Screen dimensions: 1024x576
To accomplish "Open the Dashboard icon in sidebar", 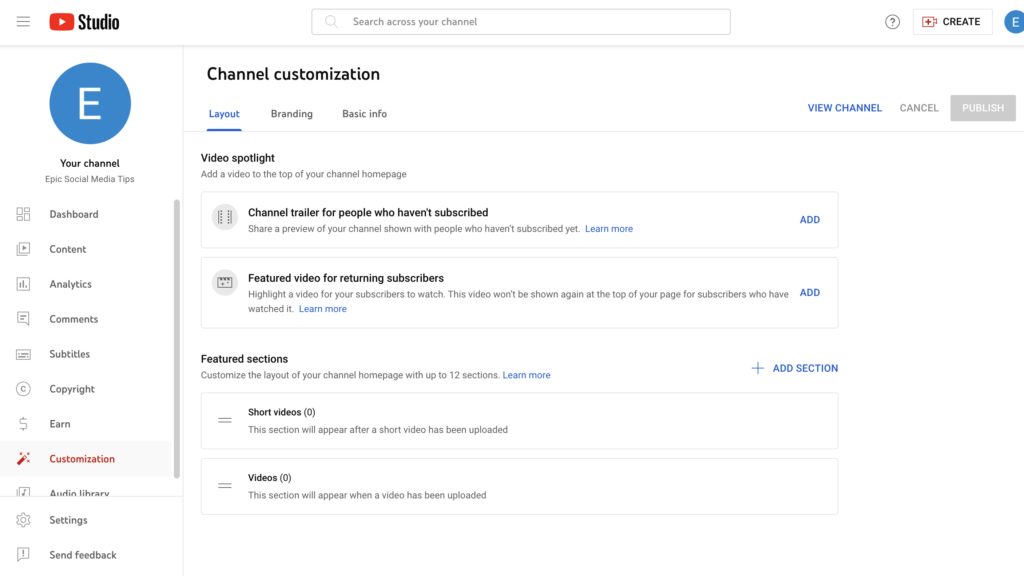I will [x=23, y=214].
